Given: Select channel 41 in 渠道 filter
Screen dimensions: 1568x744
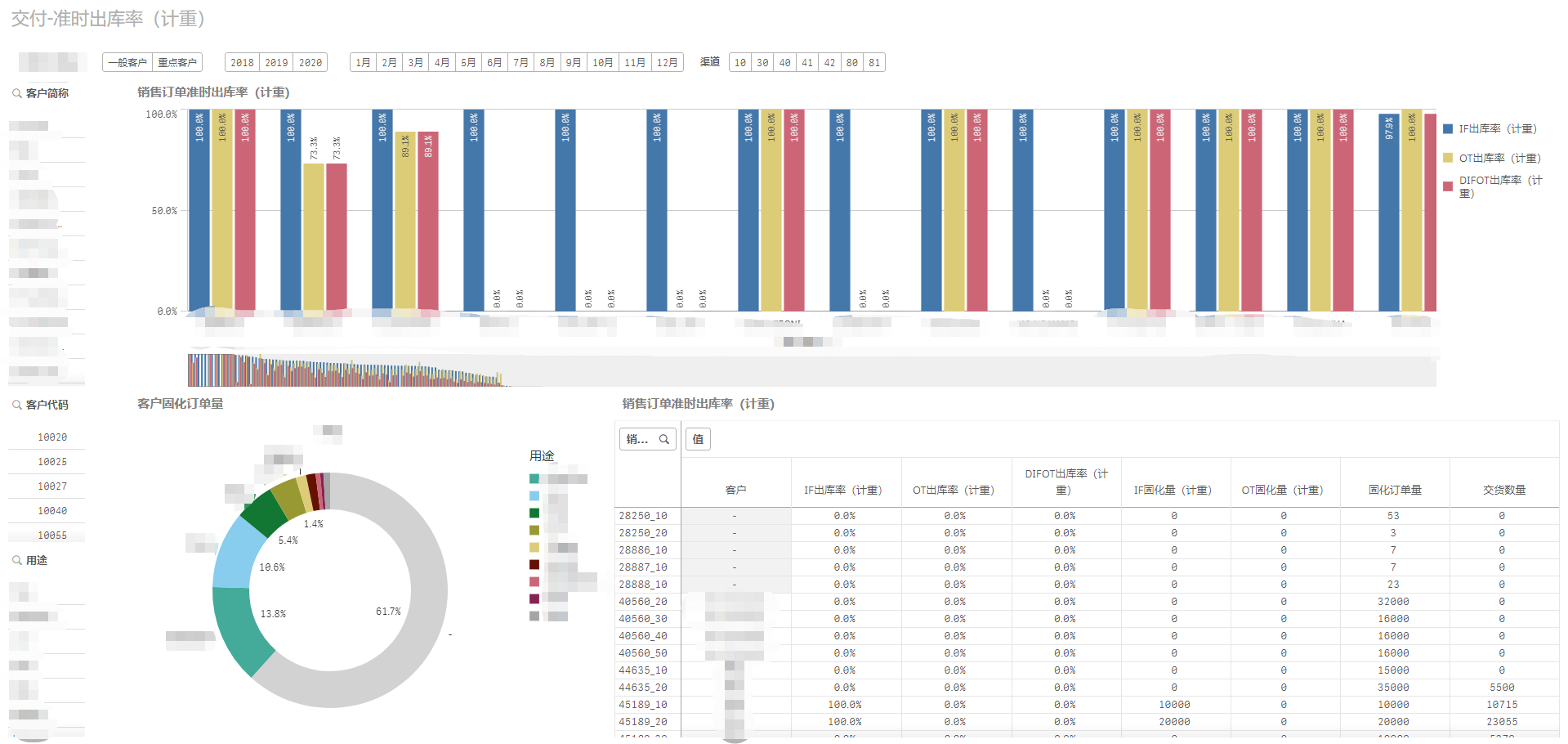Looking at the screenshot, I should click(807, 62).
